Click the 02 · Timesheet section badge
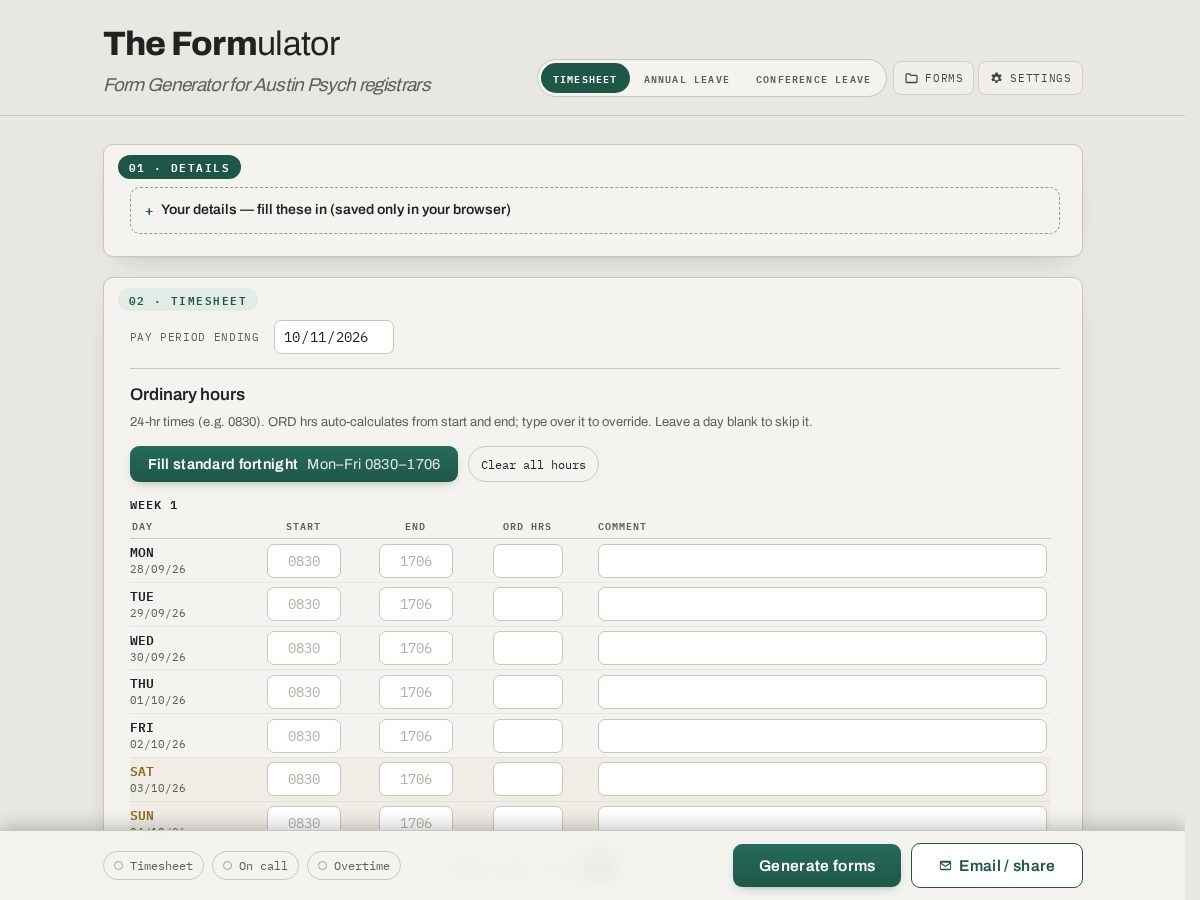 (x=187, y=300)
